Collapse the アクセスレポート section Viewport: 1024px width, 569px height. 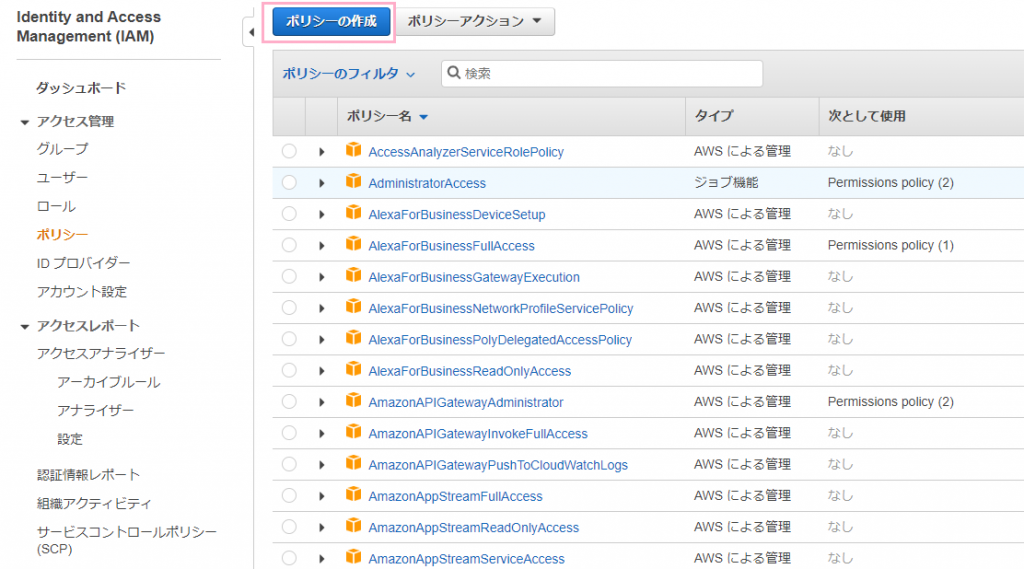pos(25,327)
